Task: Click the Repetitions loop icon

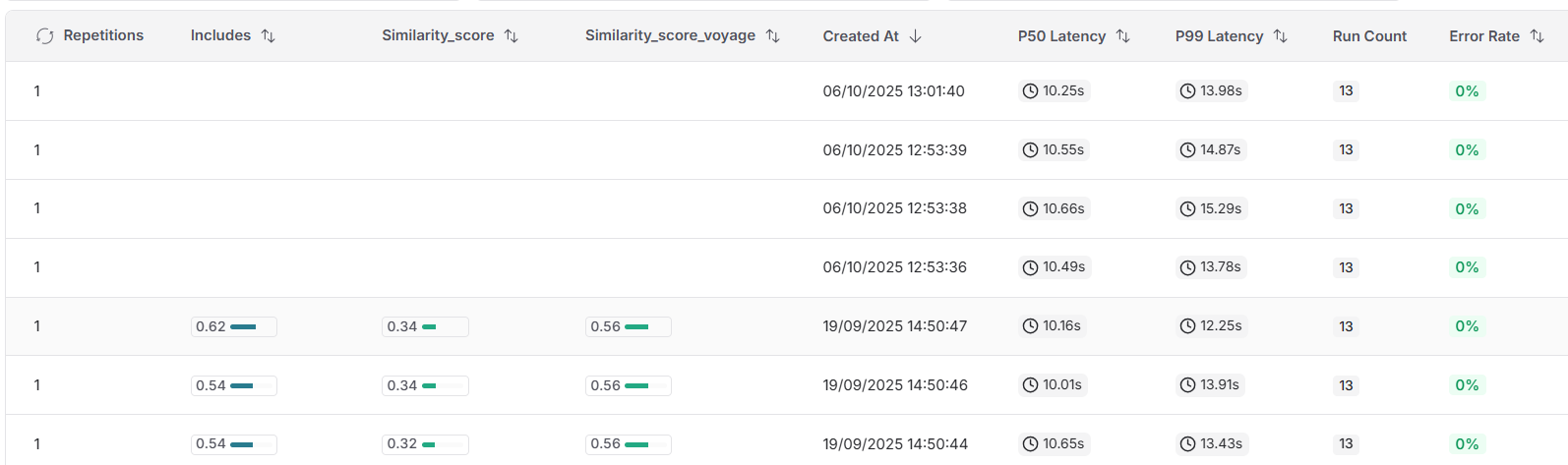Action: coord(44,36)
